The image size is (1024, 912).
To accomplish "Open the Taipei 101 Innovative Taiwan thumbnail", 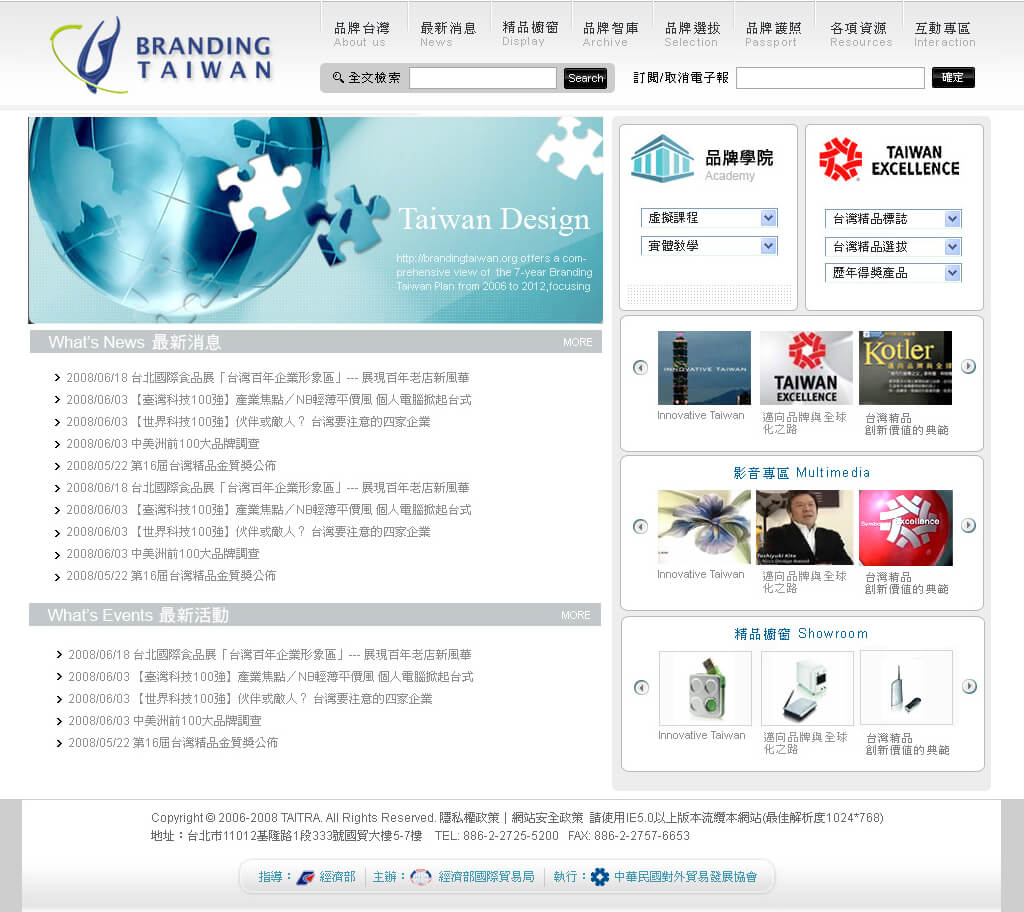I will (704, 368).
